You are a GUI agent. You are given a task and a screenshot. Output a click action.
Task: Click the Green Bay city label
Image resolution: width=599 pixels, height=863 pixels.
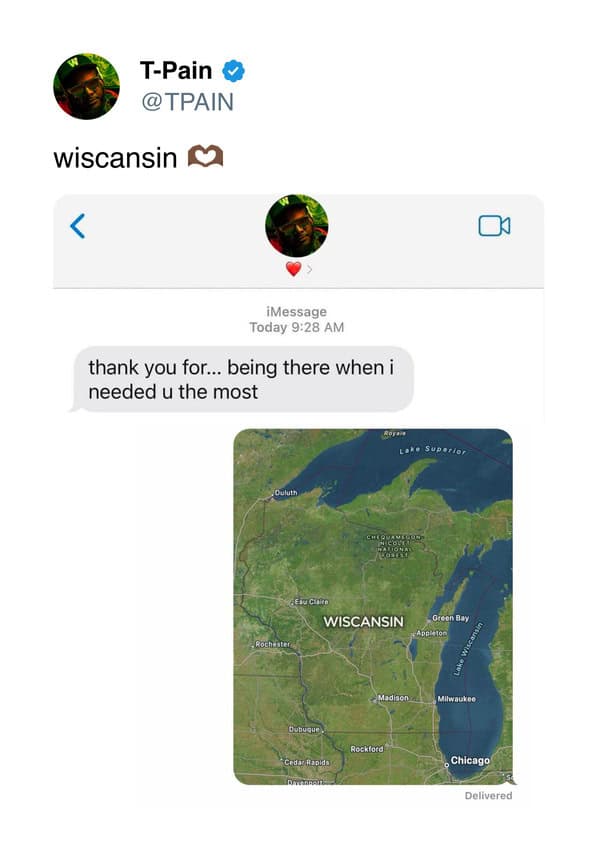(x=450, y=618)
